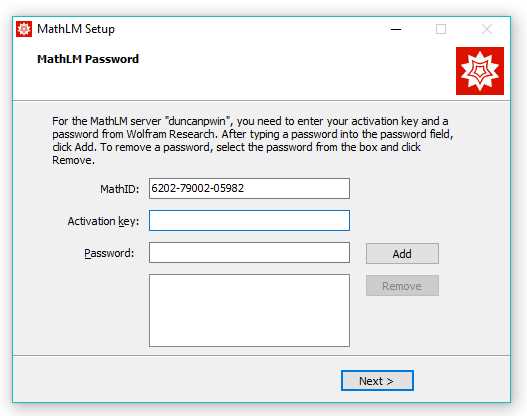Click the disabled maximize window button

(x=441, y=29)
